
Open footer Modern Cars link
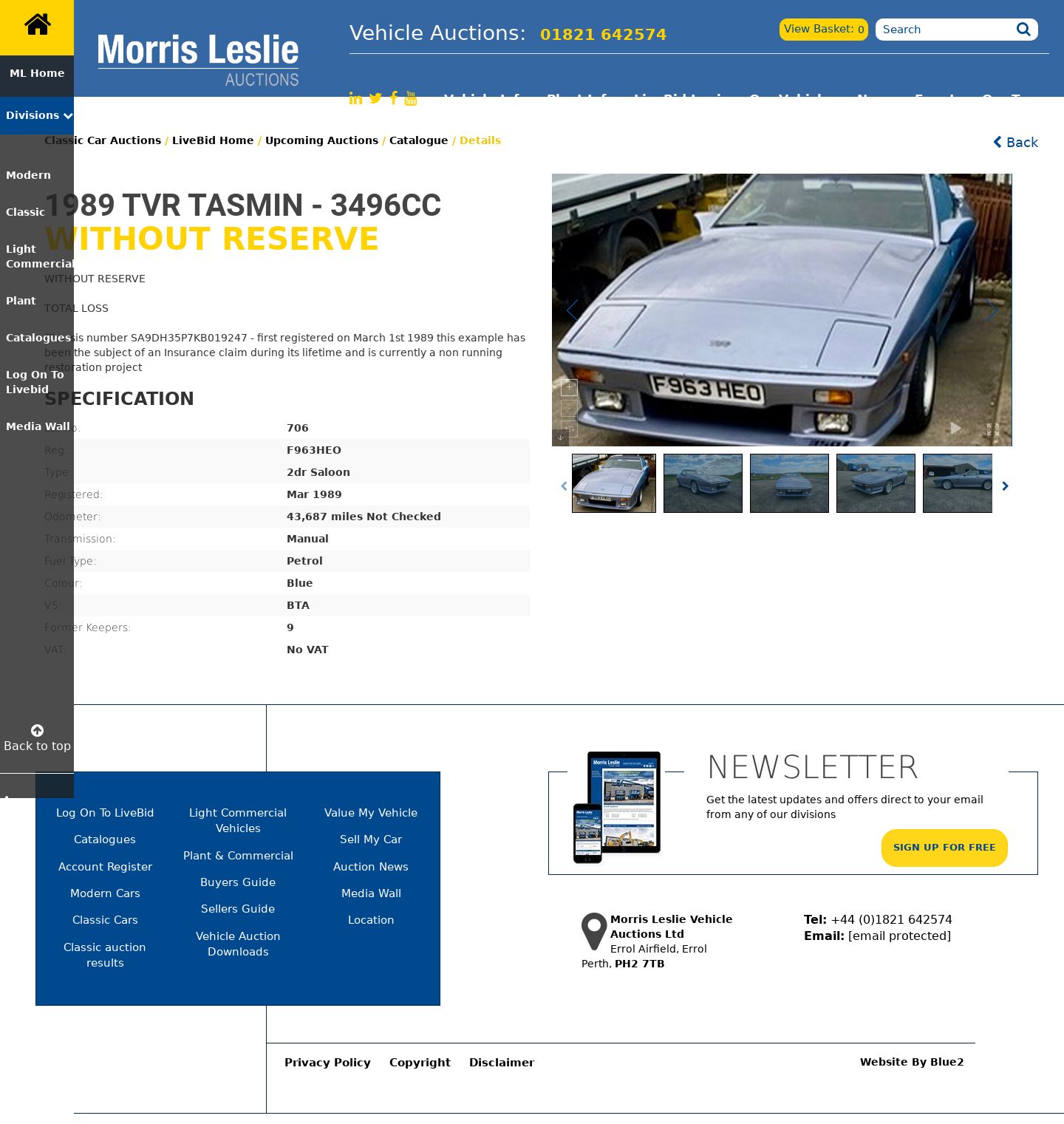click(x=105, y=893)
